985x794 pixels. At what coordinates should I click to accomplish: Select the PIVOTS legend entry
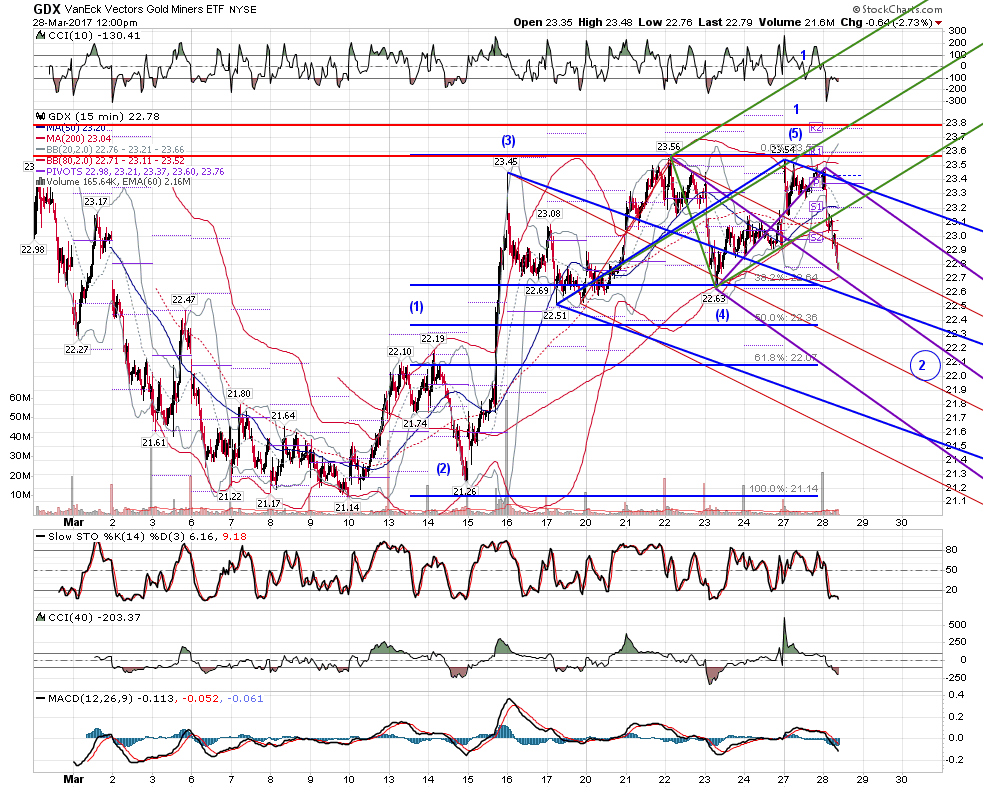click(130, 171)
